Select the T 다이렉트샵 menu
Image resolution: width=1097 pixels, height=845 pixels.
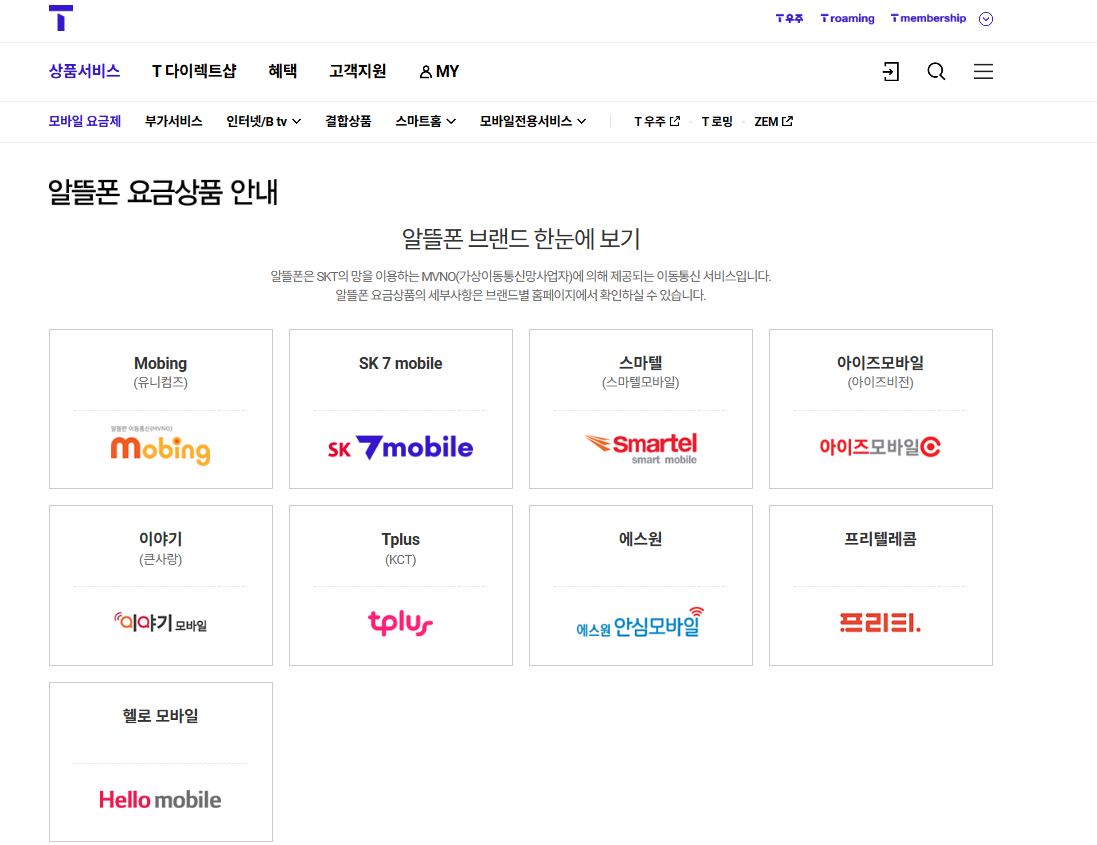194,71
